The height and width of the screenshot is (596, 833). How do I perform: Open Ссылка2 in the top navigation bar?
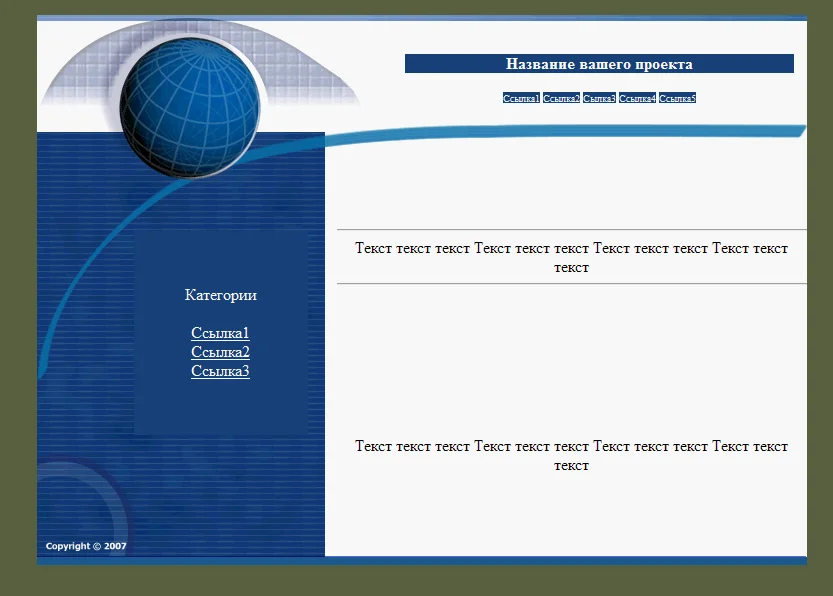click(x=561, y=98)
